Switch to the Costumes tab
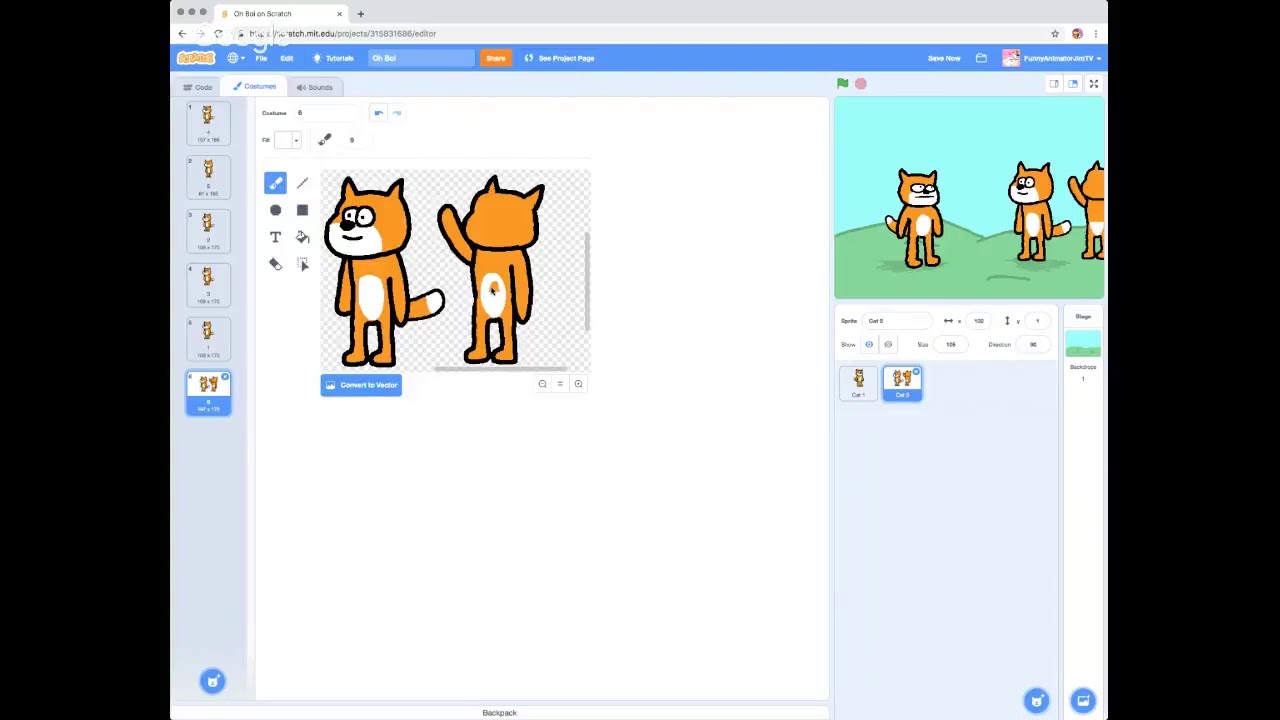 coord(254,87)
